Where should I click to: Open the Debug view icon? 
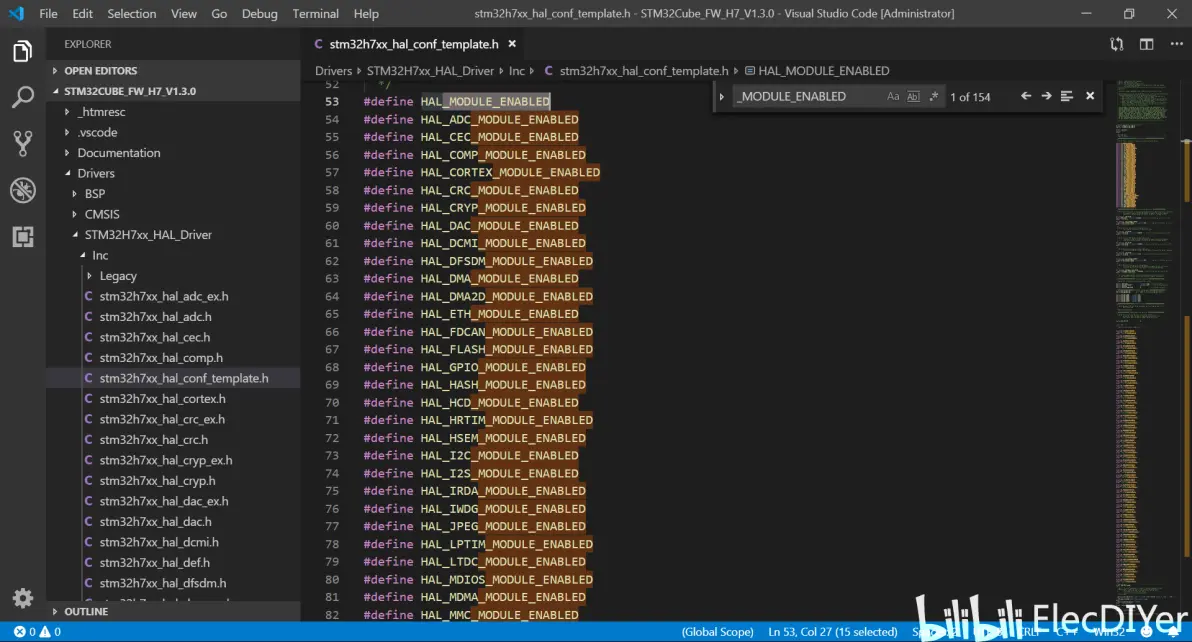coord(22,190)
